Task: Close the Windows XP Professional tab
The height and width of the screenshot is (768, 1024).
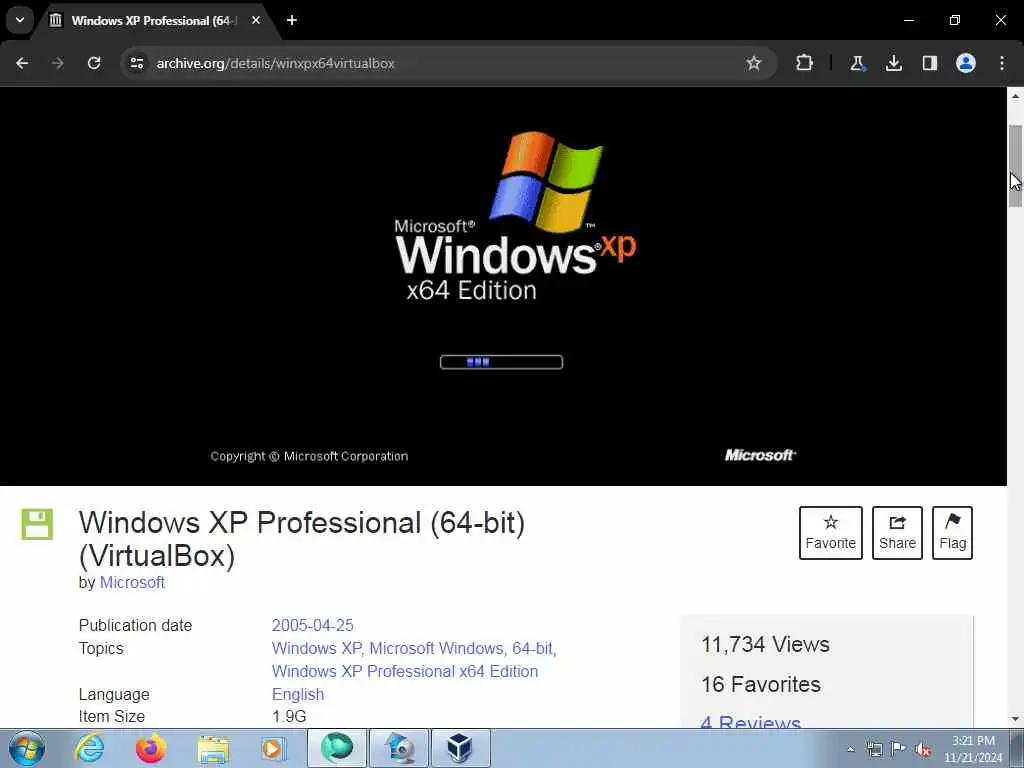Action: (256, 20)
